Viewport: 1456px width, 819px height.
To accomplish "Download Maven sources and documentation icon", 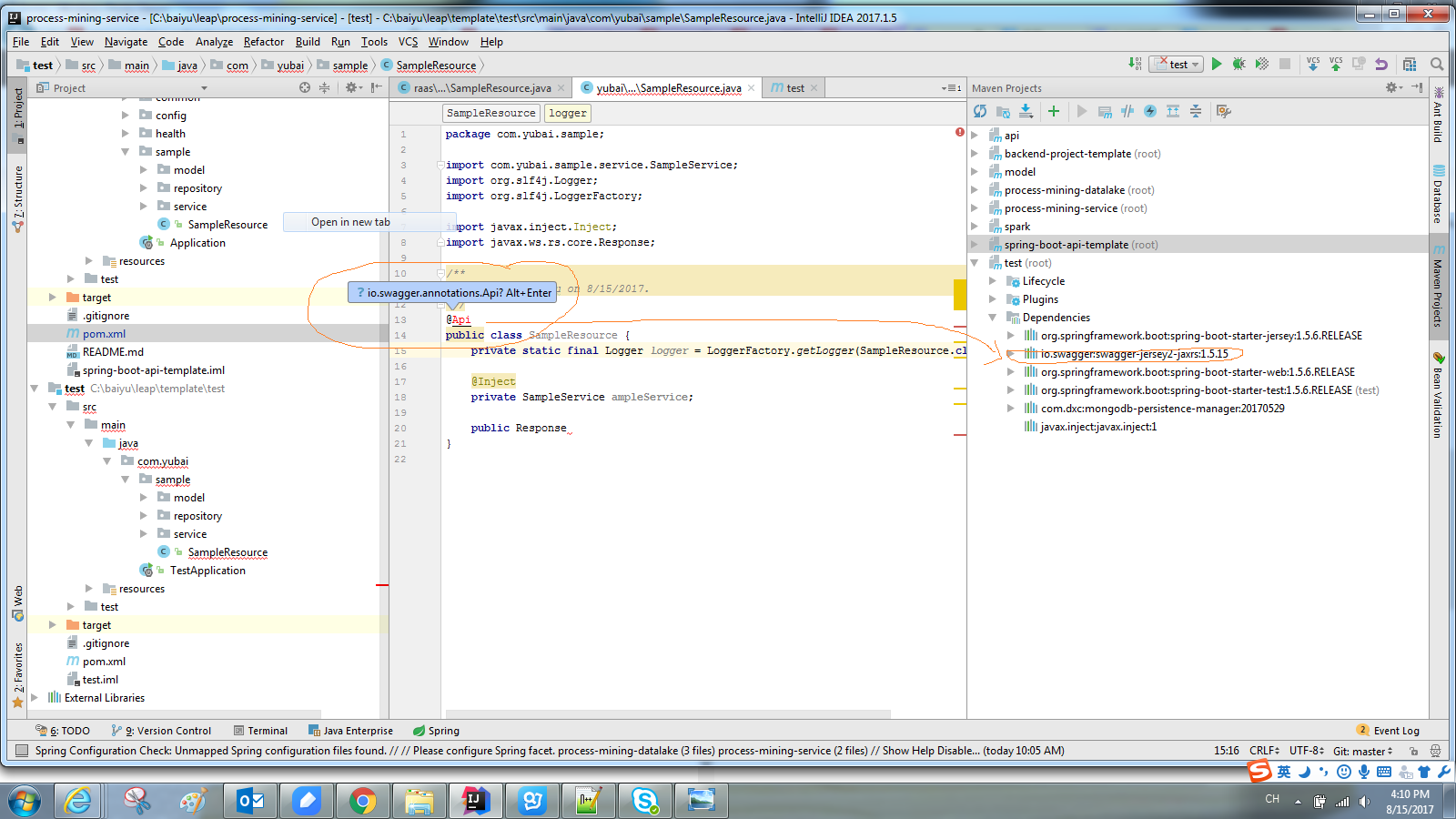I will [x=1026, y=111].
